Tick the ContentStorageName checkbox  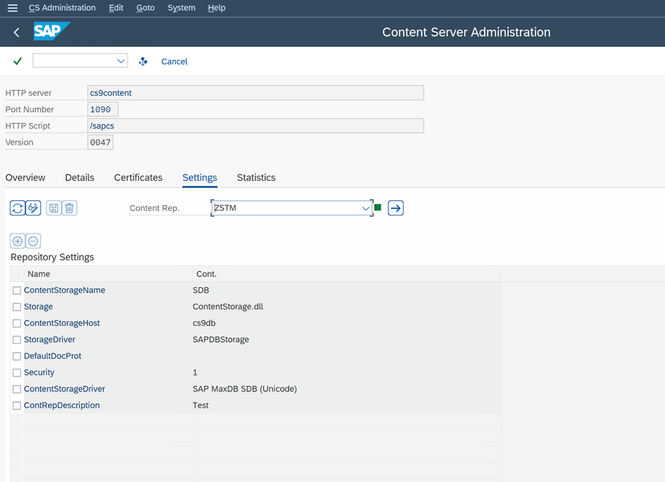pos(16,290)
